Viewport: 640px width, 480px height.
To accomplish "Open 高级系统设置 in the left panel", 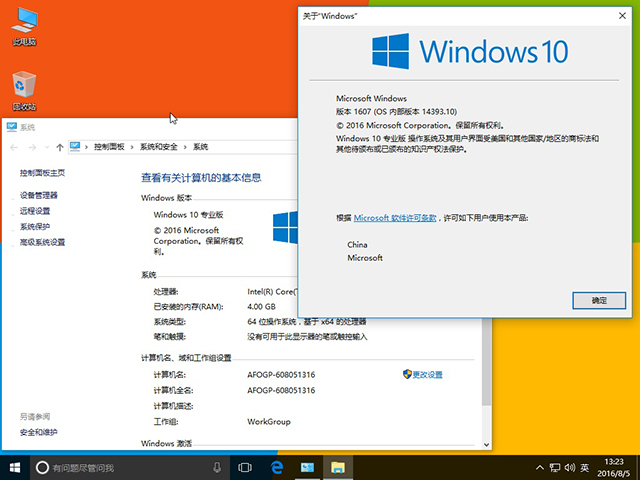I will click(x=42, y=242).
